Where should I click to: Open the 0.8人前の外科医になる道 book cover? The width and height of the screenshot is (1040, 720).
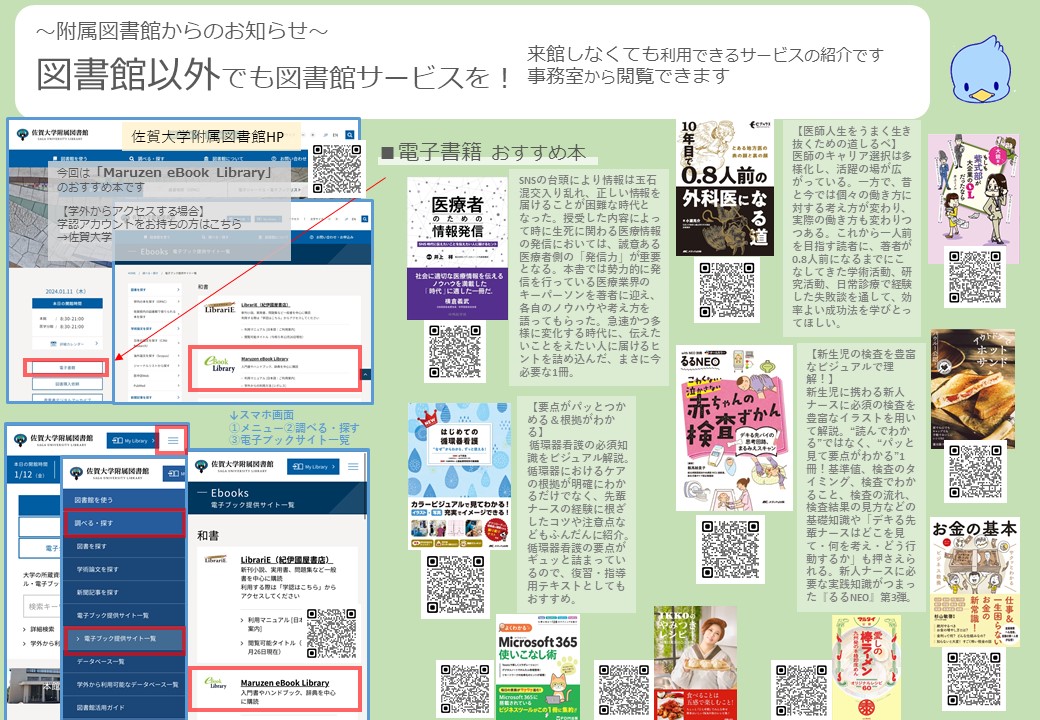coord(725,188)
